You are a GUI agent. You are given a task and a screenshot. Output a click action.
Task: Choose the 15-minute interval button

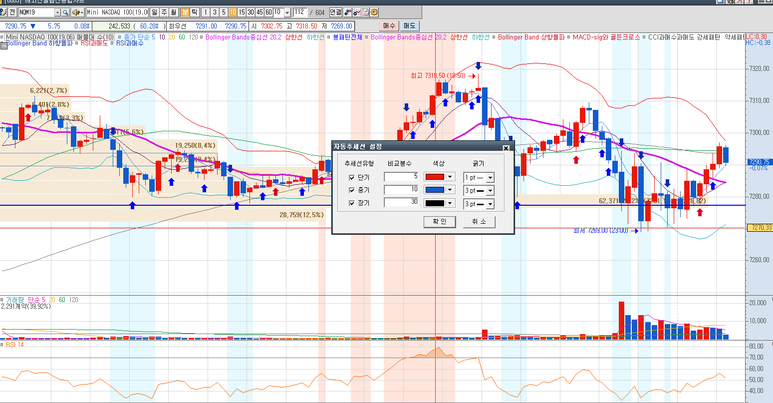(x=242, y=12)
